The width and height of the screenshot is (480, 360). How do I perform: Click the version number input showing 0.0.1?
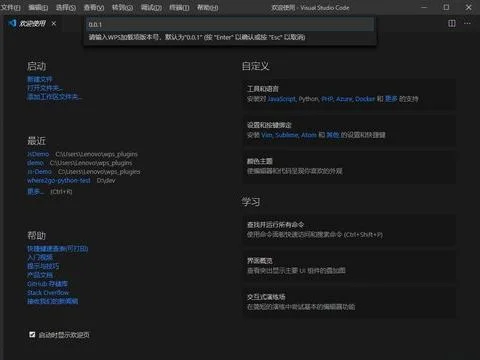pos(230,24)
